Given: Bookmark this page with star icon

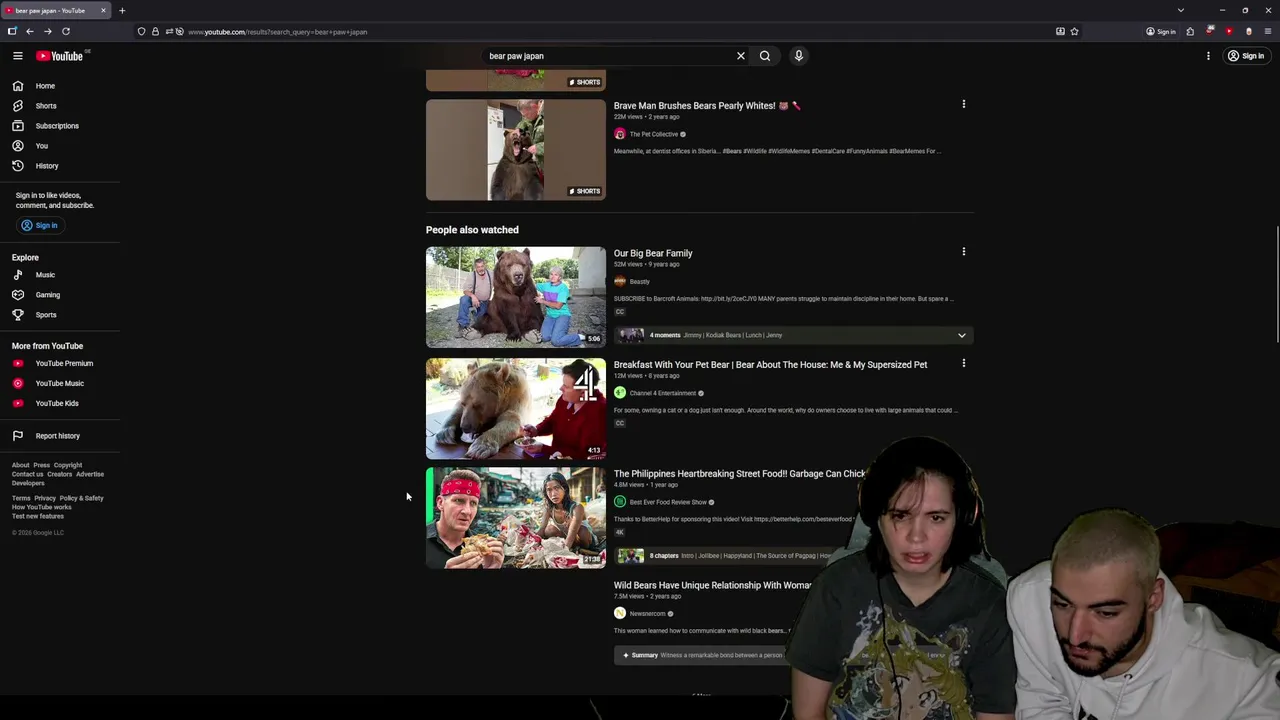Looking at the screenshot, I should pos(1075,31).
